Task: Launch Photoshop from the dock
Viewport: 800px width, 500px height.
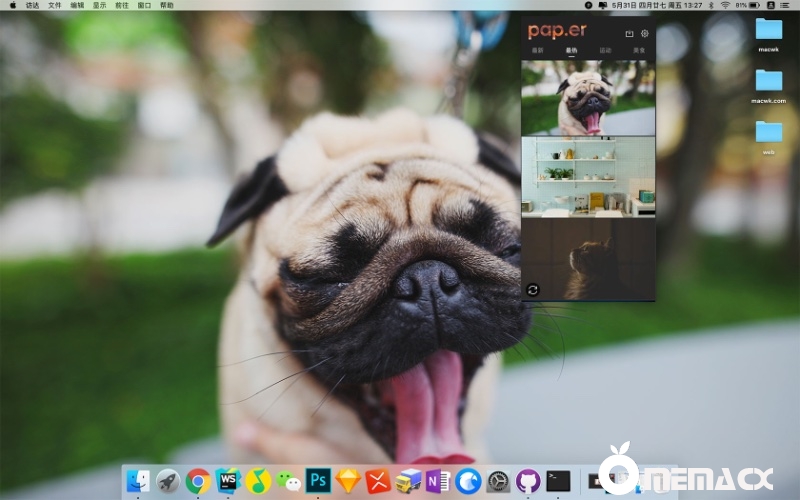Action: coord(318,481)
